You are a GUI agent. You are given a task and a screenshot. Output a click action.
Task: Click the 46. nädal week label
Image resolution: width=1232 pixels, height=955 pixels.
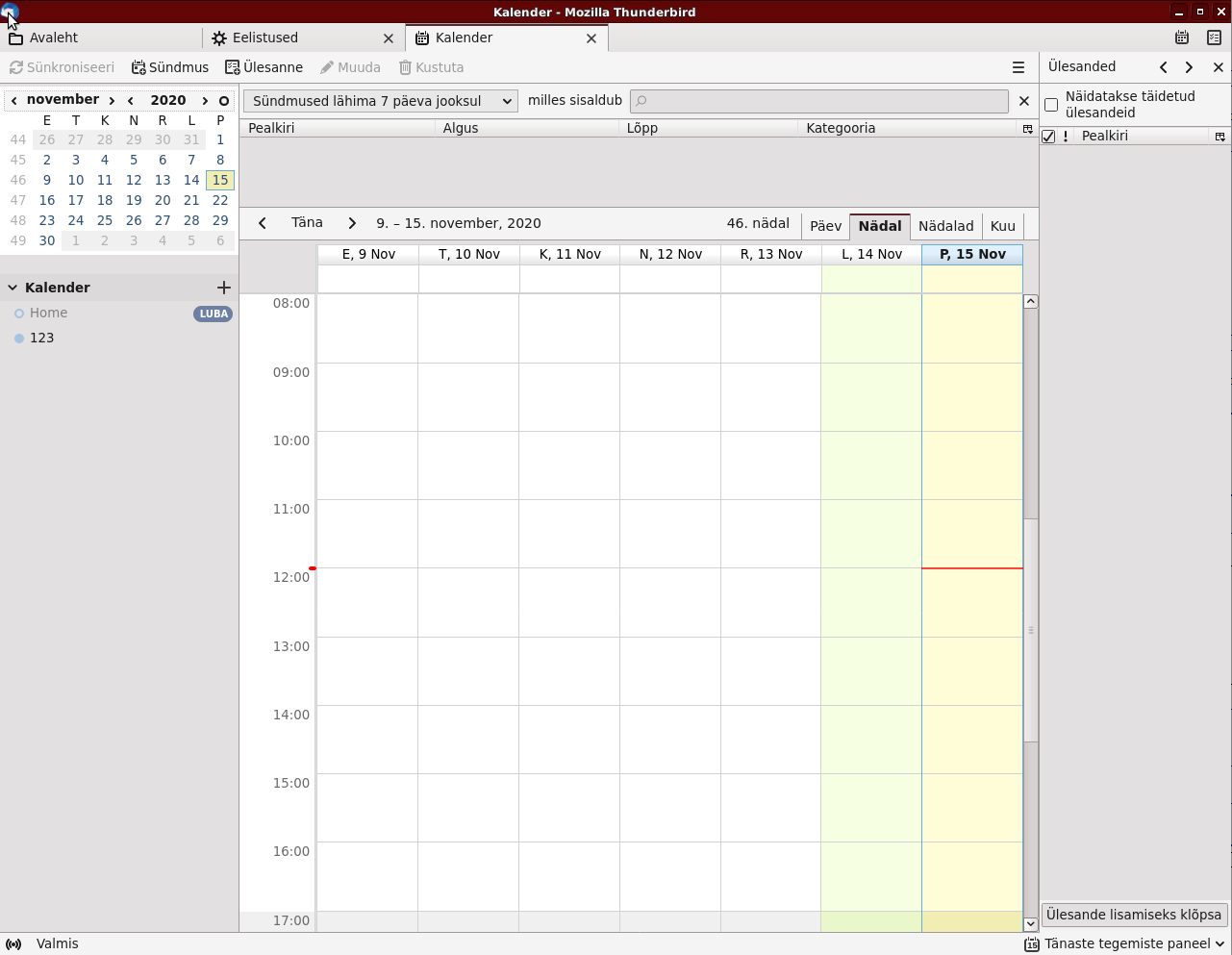click(x=758, y=223)
